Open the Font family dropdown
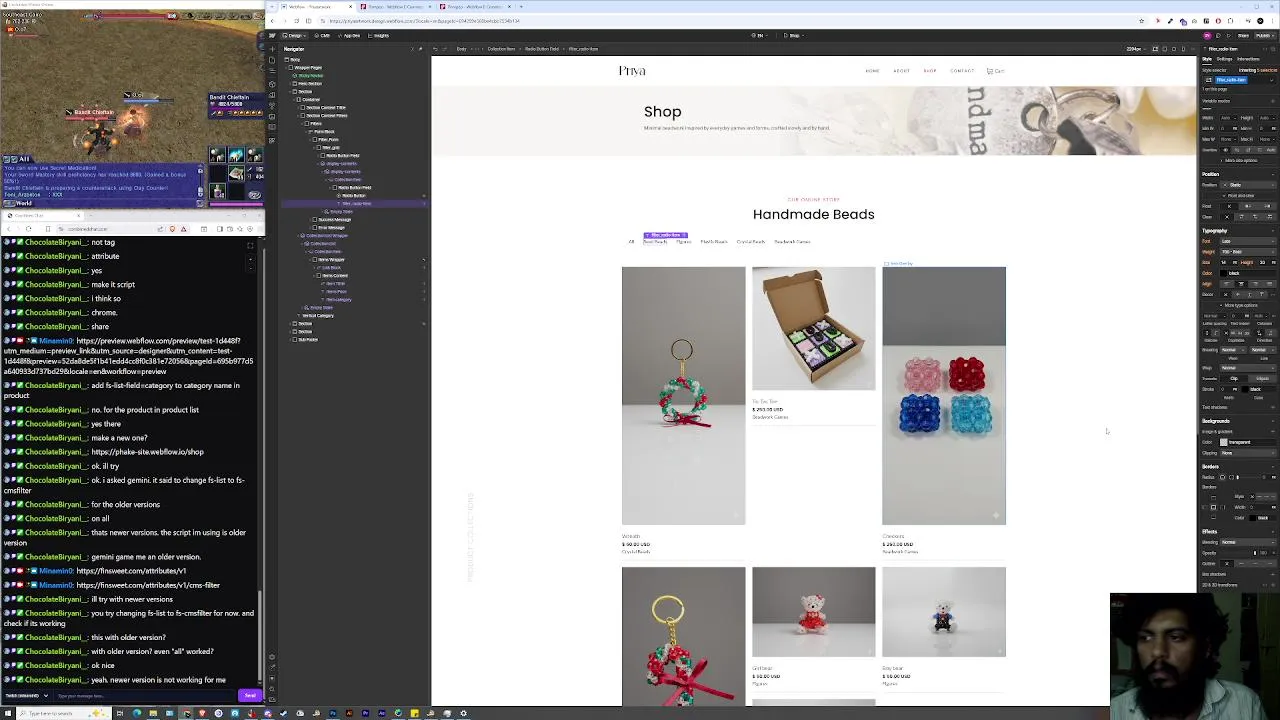Screen dimensions: 1280x720 (x=1249, y=241)
